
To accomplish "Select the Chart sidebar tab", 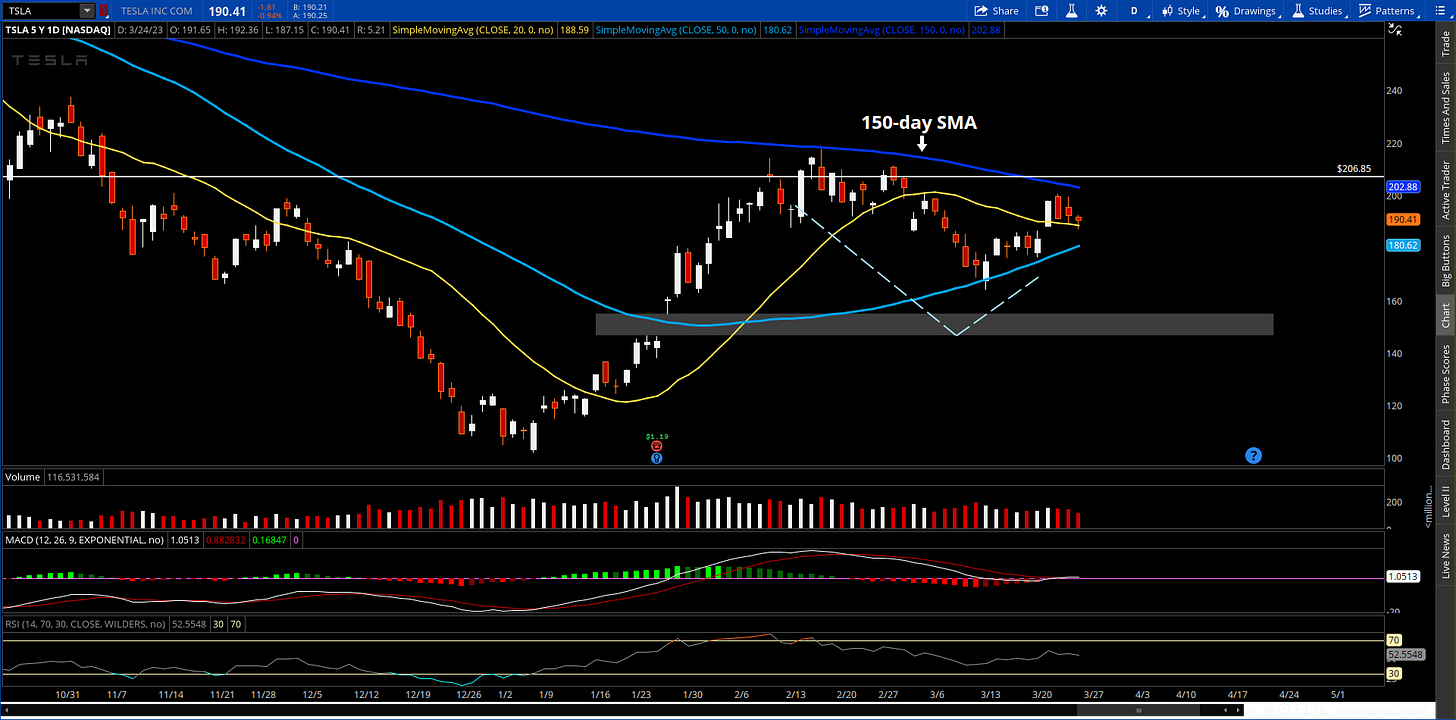I will [x=1445, y=315].
